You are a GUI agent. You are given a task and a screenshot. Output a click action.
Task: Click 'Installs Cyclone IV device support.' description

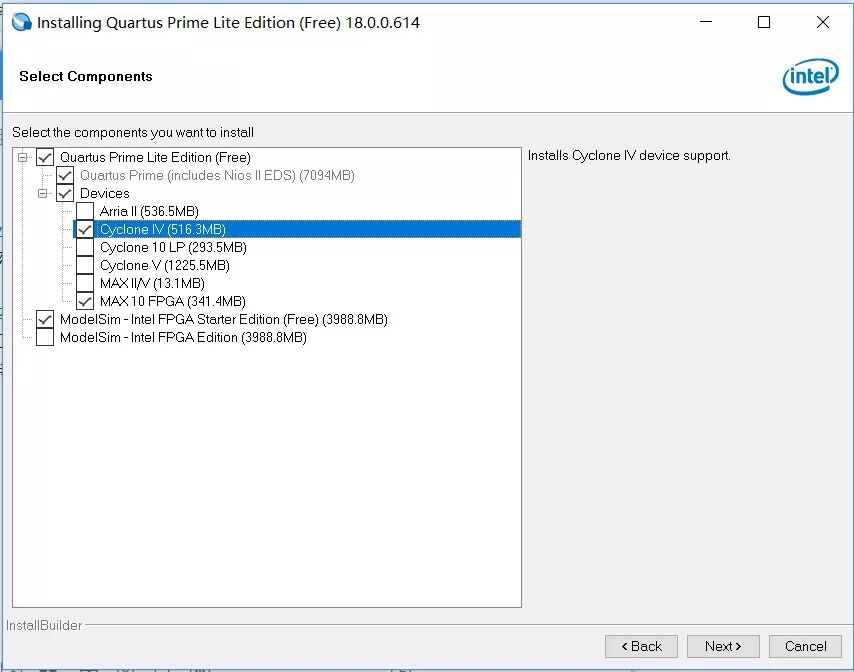pyautogui.click(x=629, y=156)
